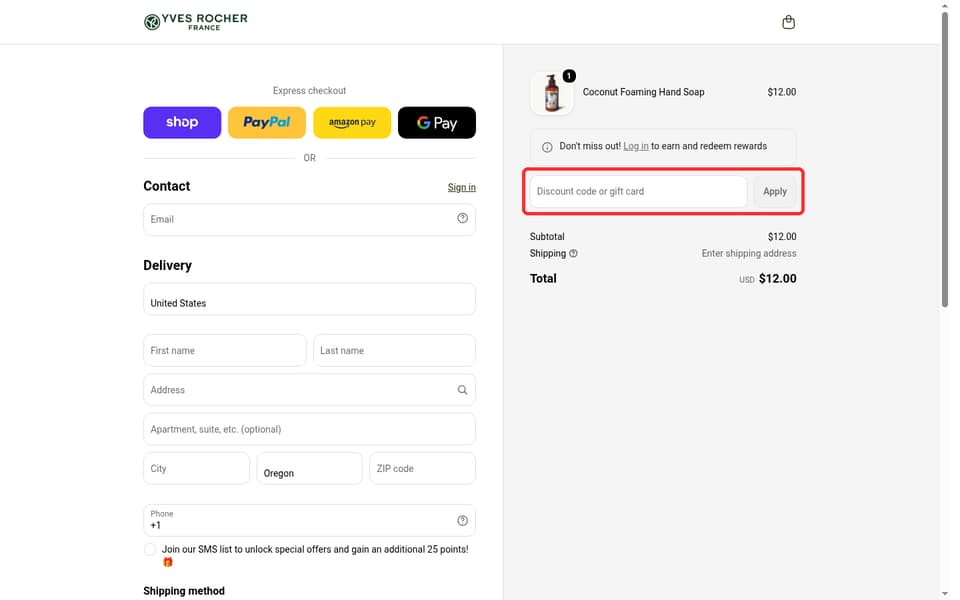Click the Shipping method heading

coord(184,591)
